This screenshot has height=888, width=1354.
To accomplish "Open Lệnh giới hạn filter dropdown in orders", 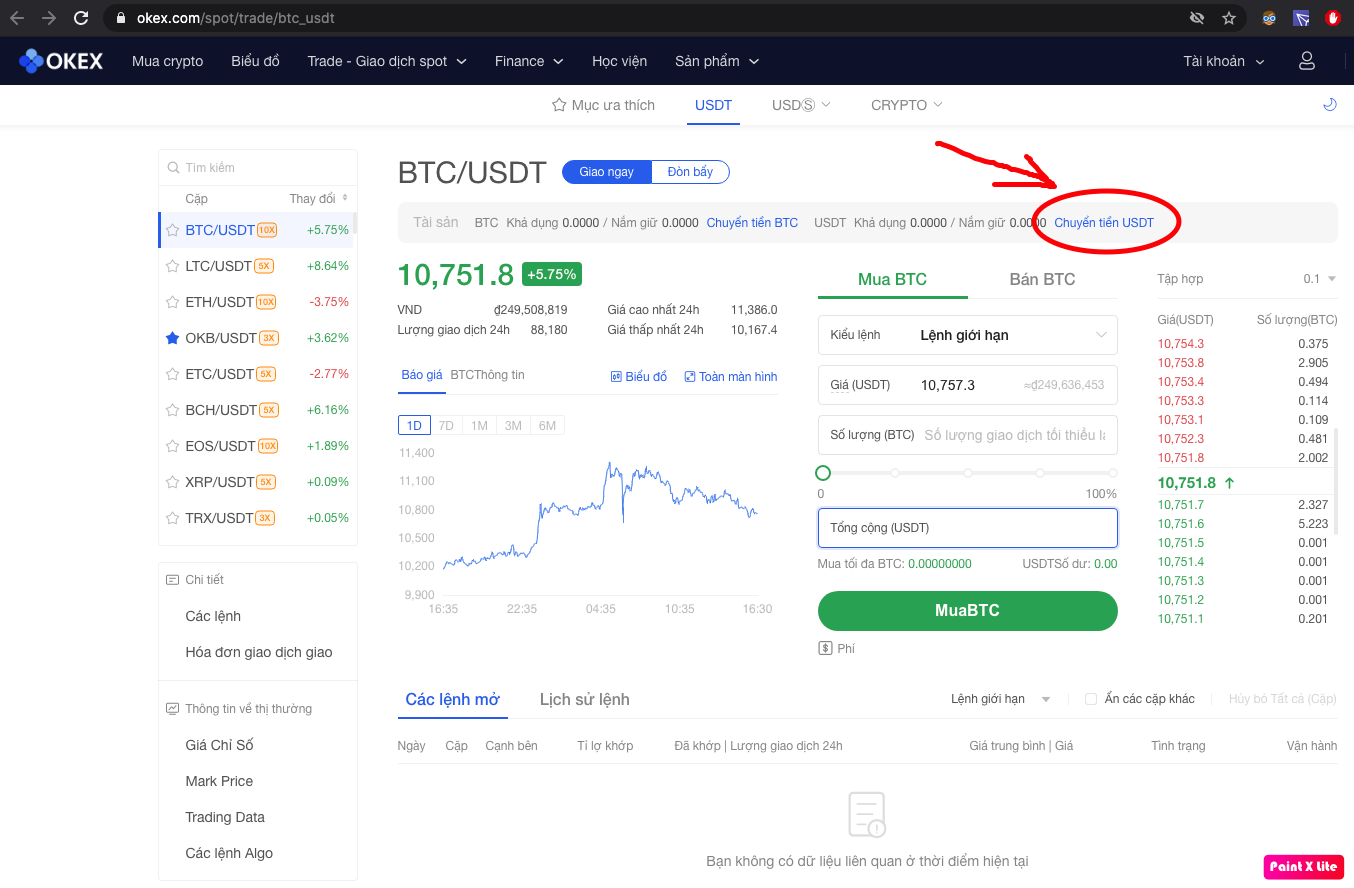I will pyautogui.click(x=1000, y=699).
